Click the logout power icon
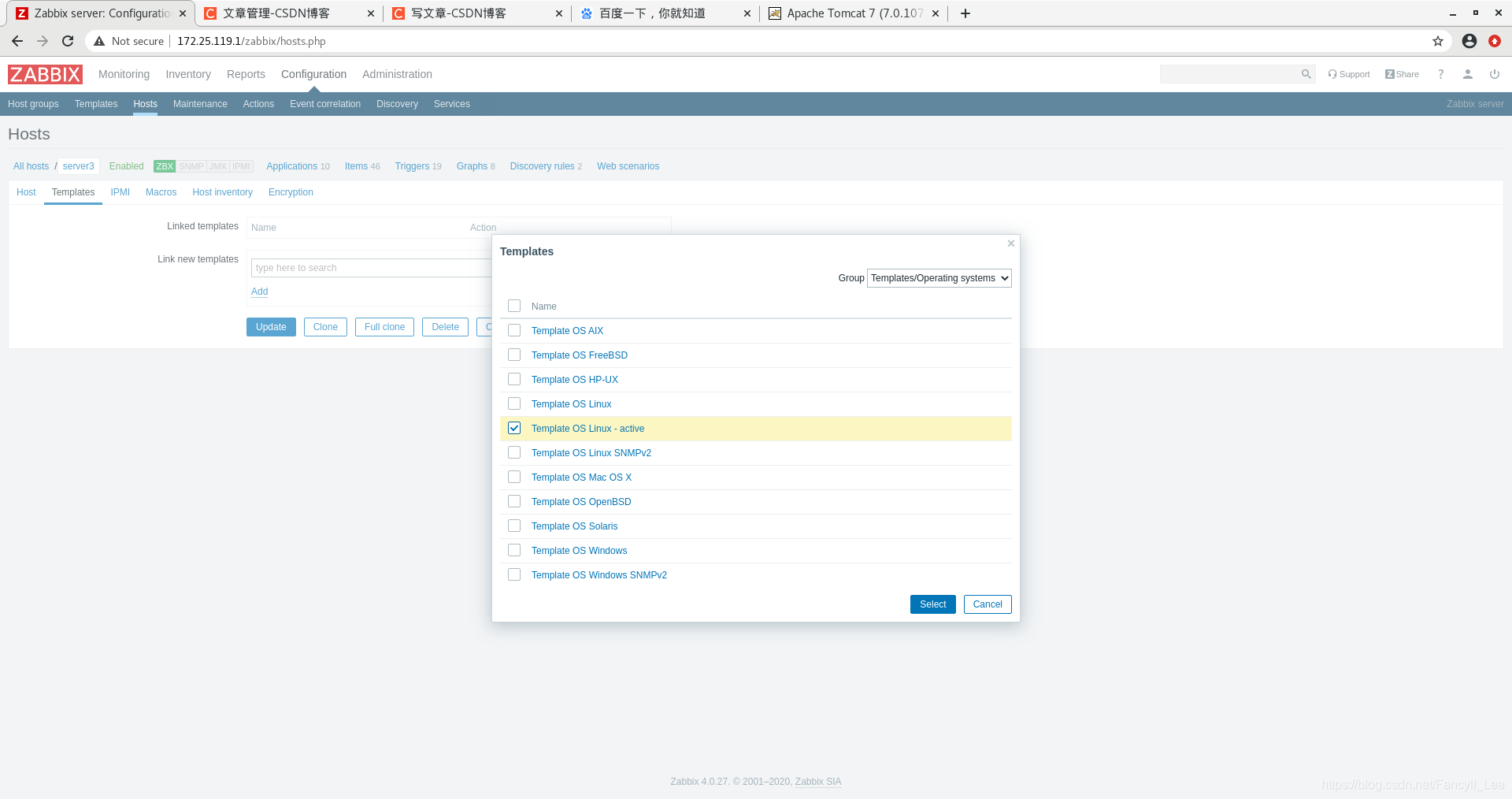The image size is (1512, 799). click(1494, 74)
